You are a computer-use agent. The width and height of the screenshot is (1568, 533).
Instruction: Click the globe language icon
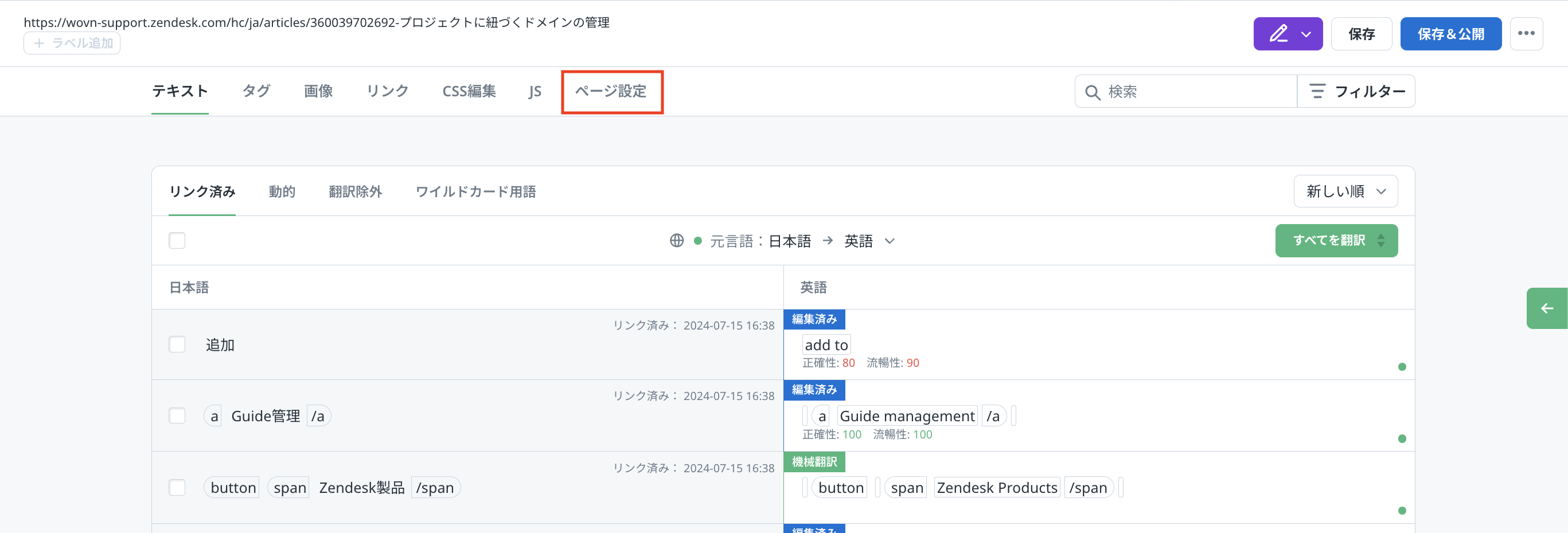click(676, 241)
